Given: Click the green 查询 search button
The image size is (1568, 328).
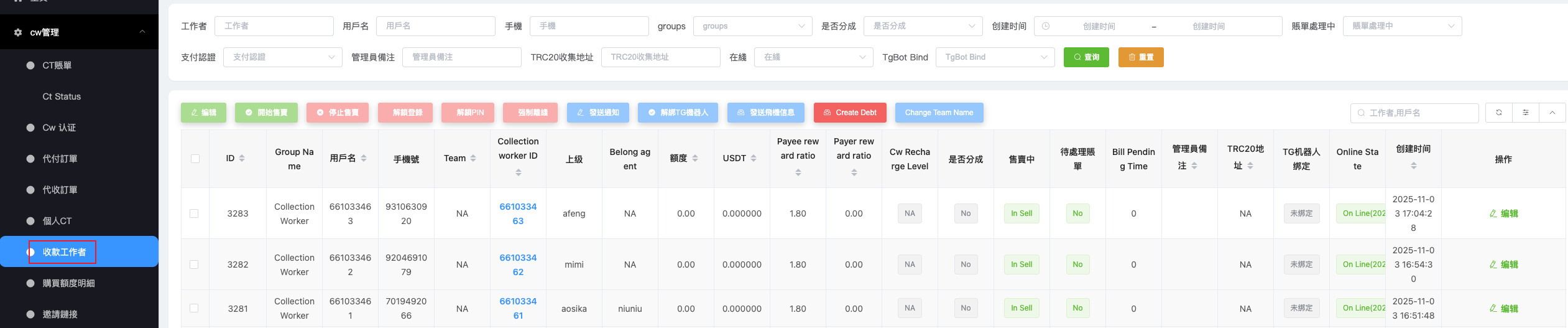Looking at the screenshot, I should [x=1086, y=57].
